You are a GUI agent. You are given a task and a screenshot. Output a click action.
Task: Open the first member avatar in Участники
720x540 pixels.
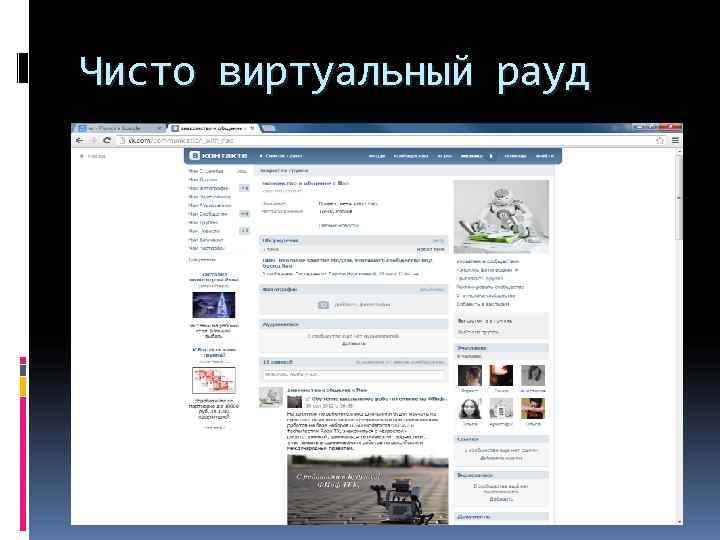470,376
